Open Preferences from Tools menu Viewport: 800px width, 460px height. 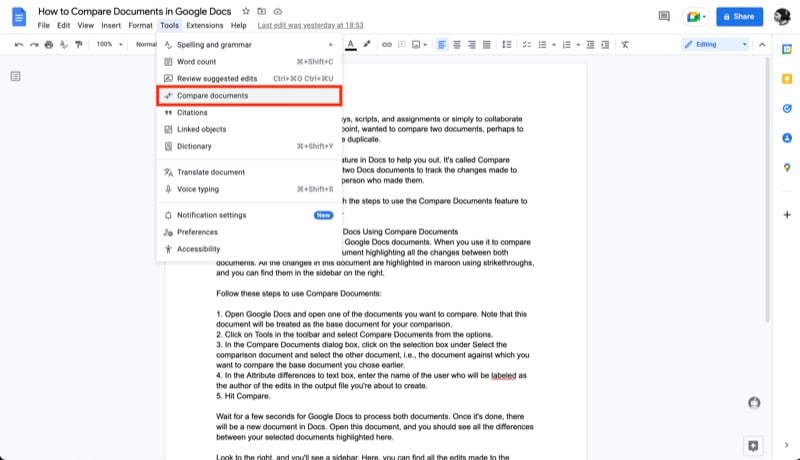coord(249,232)
